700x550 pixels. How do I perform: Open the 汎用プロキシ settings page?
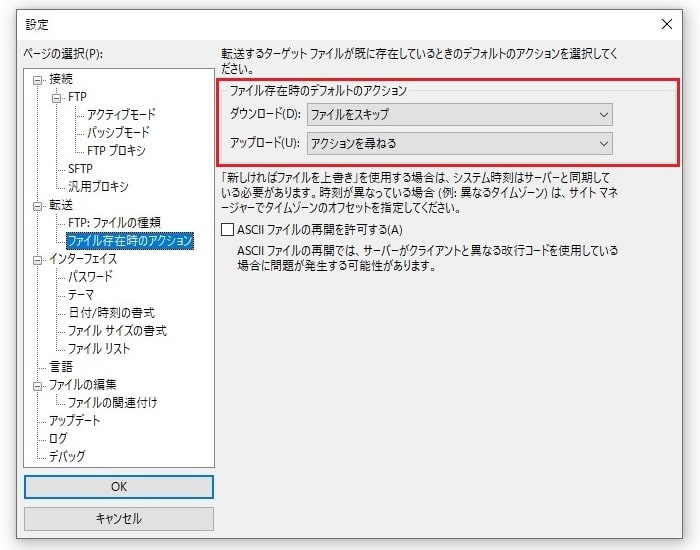(x=98, y=187)
